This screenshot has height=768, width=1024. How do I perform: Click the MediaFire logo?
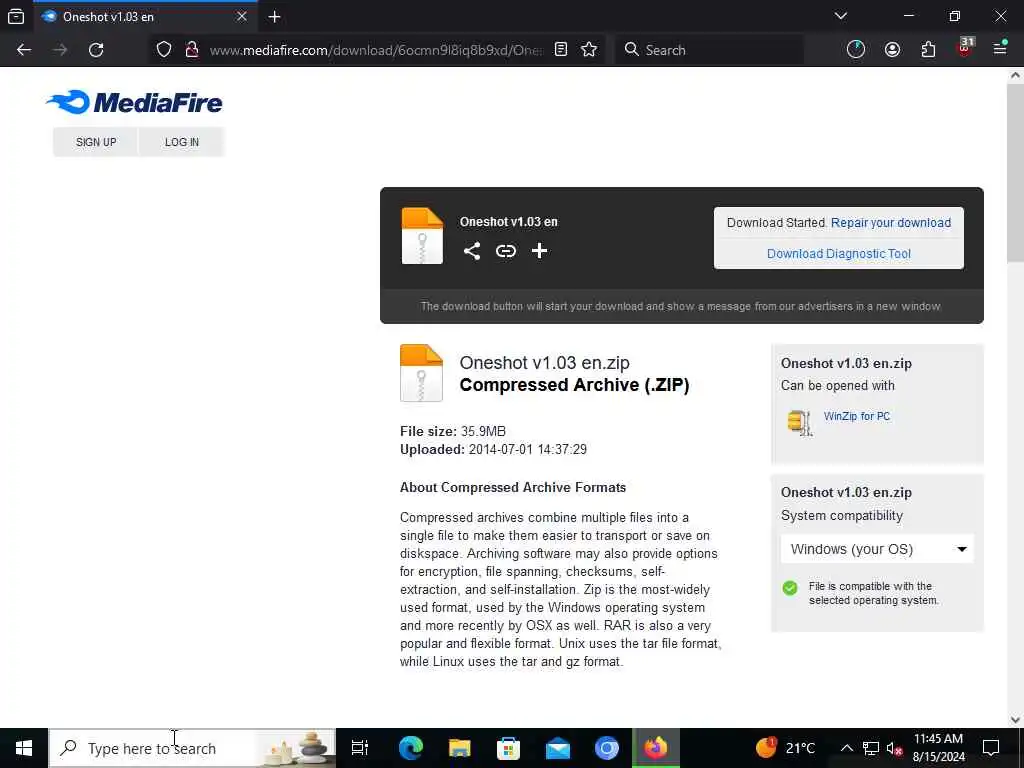coord(135,103)
